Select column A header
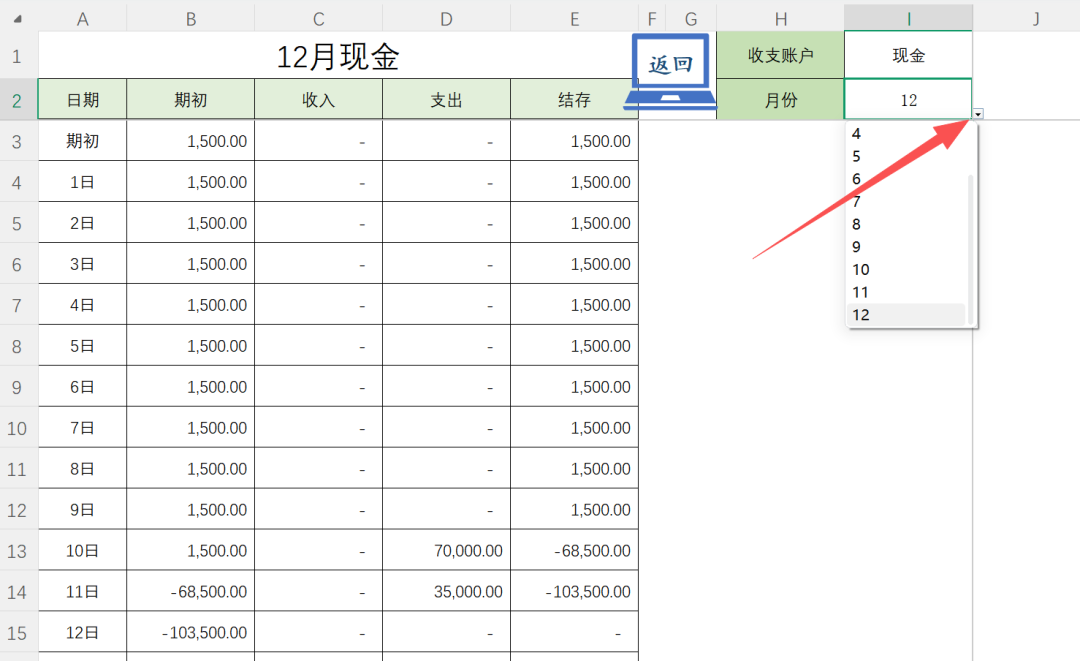The height and width of the screenshot is (661, 1080). coord(82,18)
